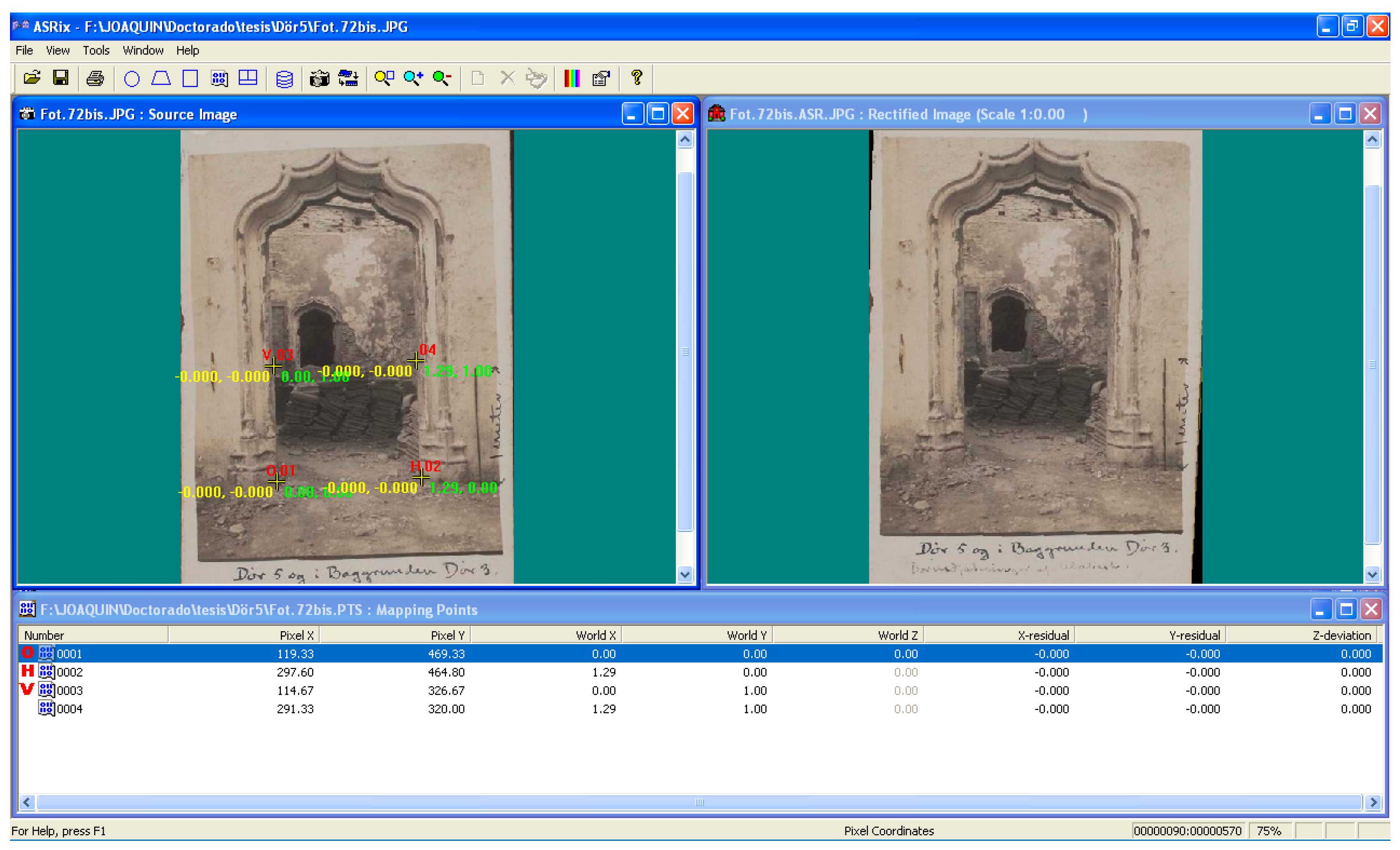This screenshot has width=1400, height=850.
Task: Click the camera icon in toolbar
Action: point(319,78)
